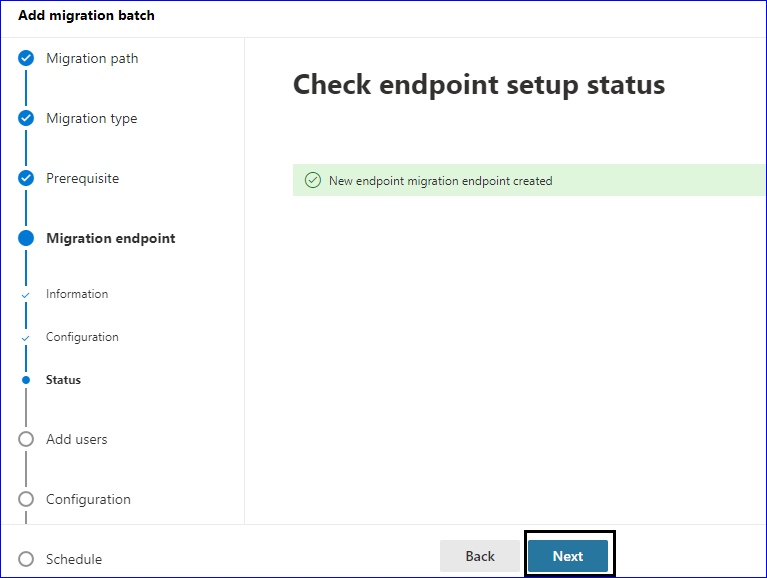Click the New endpoint created message banner

click(x=529, y=180)
